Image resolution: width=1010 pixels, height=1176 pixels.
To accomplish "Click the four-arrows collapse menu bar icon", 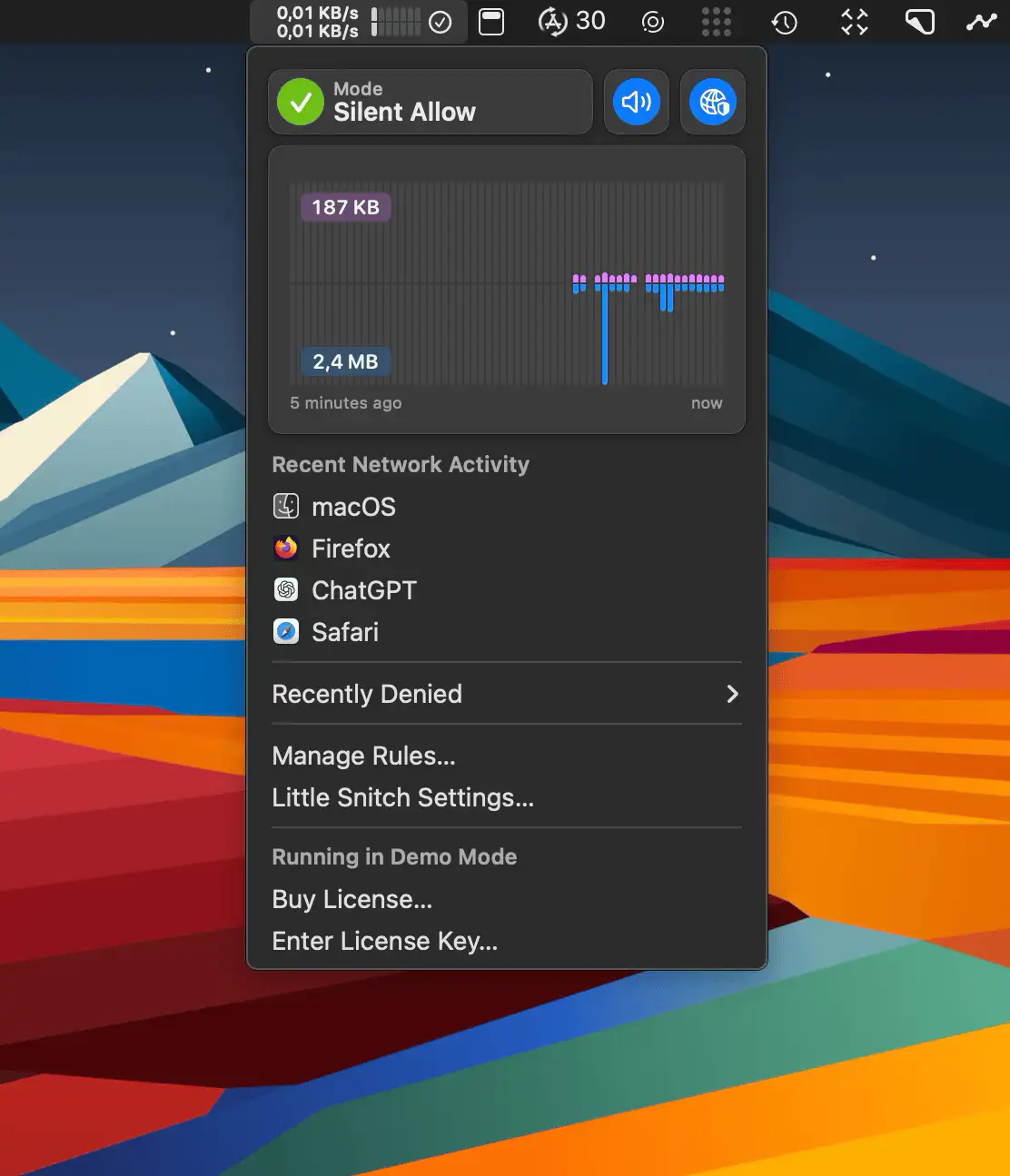I will 854,22.
